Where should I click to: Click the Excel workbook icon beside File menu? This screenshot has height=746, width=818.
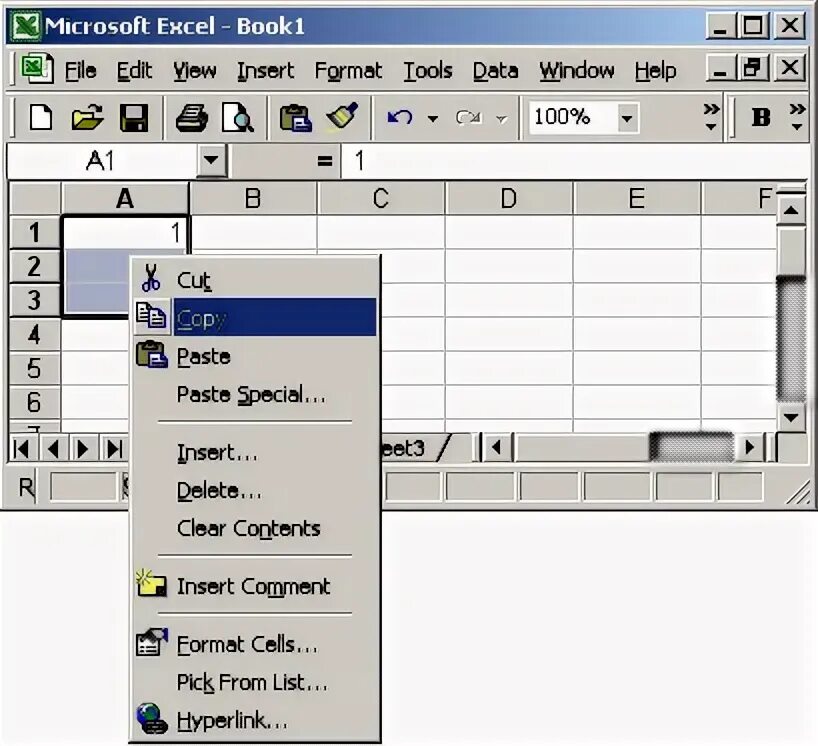pos(36,68)
